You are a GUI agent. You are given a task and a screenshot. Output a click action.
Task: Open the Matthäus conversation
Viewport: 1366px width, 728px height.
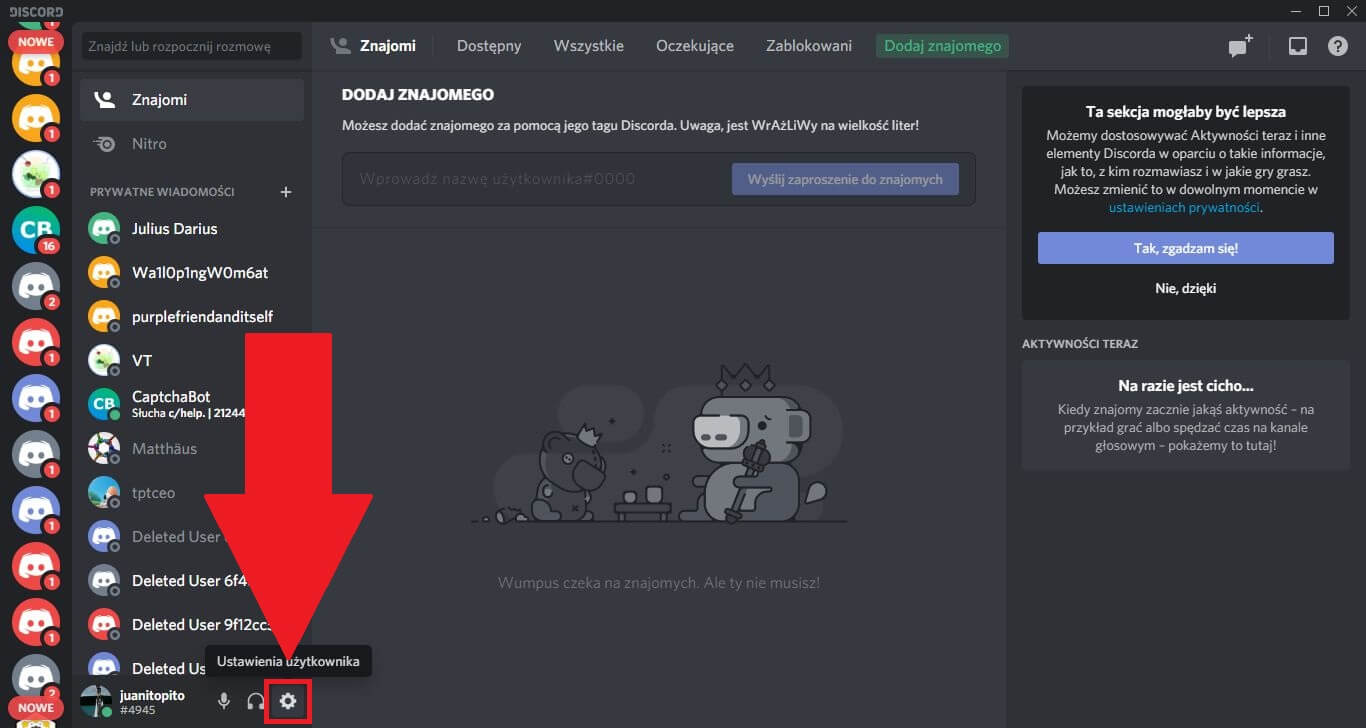[x=192, y=449]
